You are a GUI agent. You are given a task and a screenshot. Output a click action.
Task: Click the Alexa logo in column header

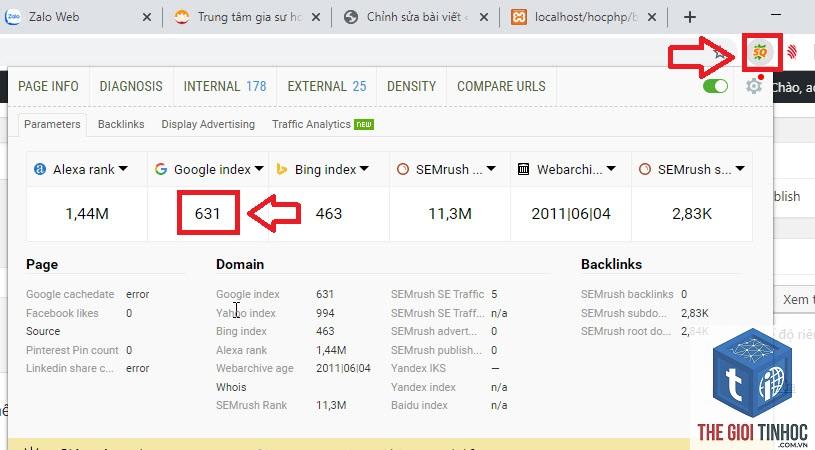[x=40, y=169]
